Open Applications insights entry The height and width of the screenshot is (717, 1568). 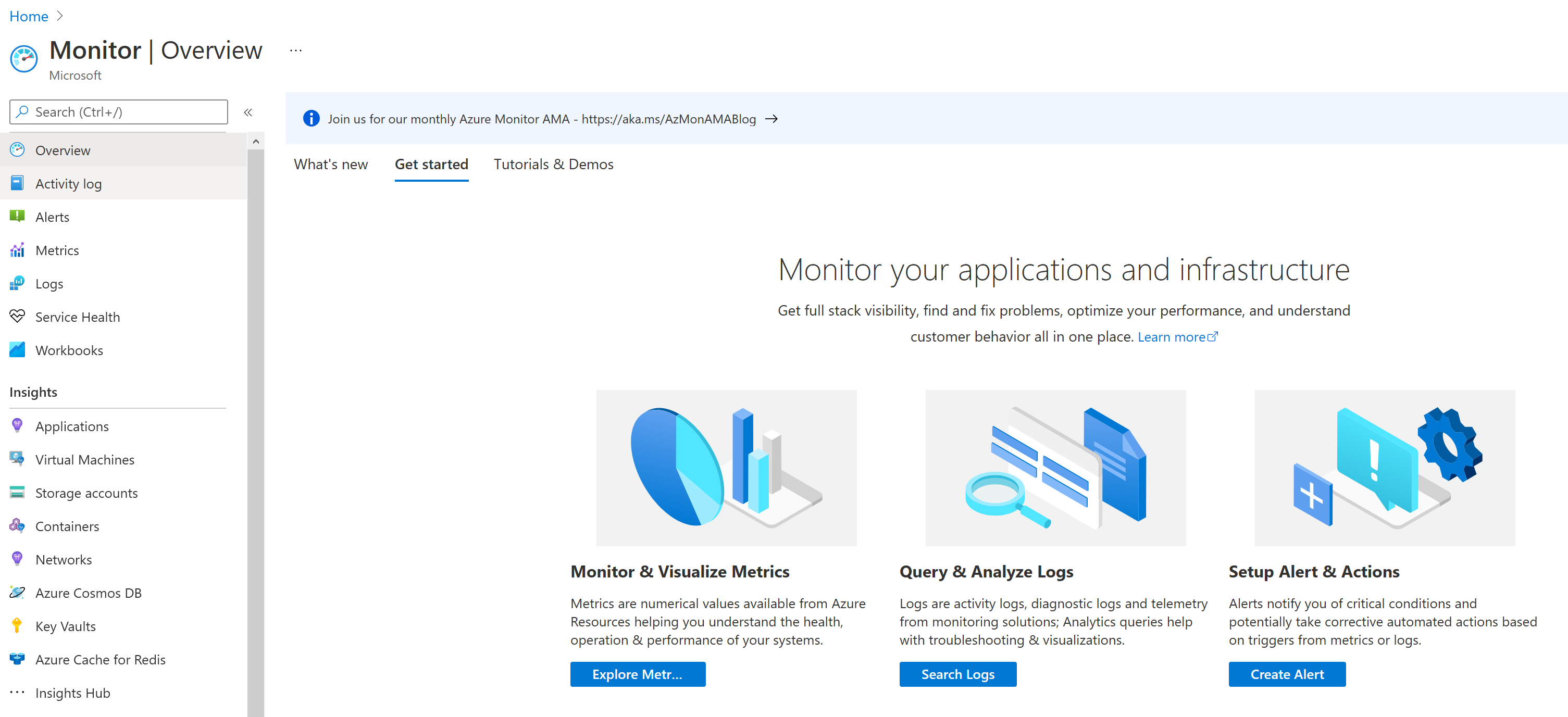pyautogui.click(x=123, y=426)
